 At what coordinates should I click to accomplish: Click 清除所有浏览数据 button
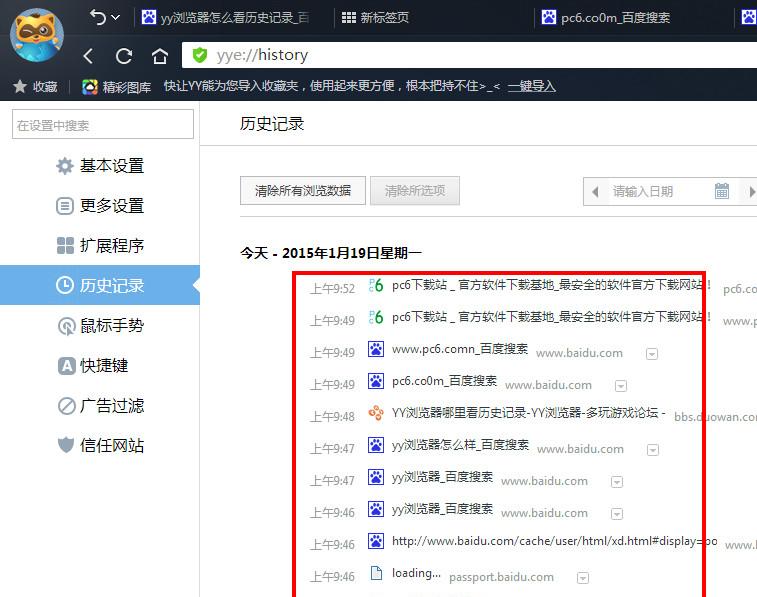[x=303, y=191]
